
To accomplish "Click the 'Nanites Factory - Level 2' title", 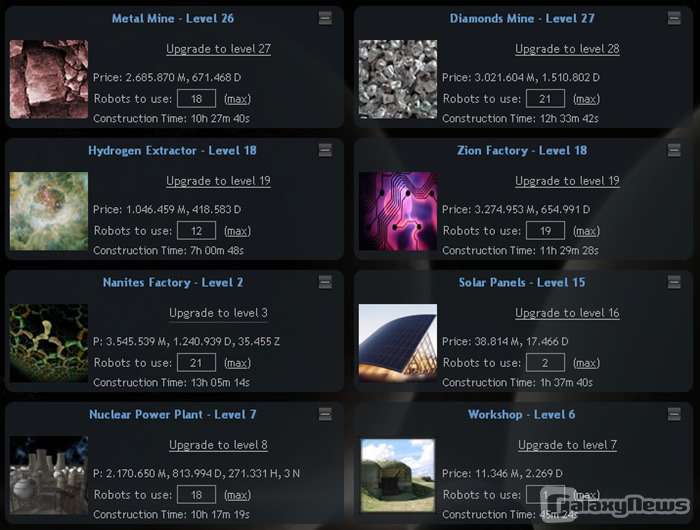I will point(173,282).
